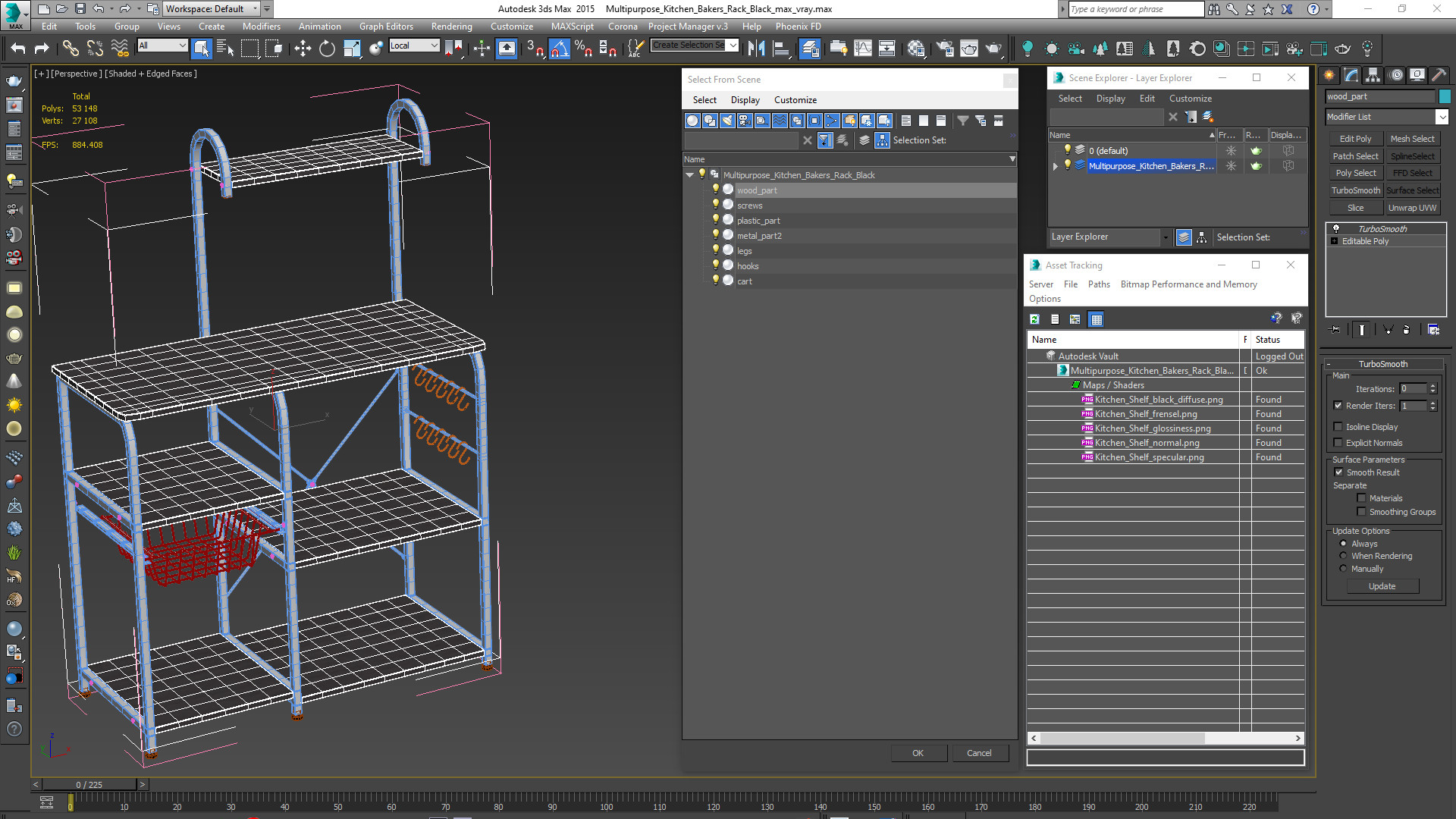Click the Pin Stack icon under modifier stack
Image resolution: width=1456 pixels, height=819 pixels.
1335,330
